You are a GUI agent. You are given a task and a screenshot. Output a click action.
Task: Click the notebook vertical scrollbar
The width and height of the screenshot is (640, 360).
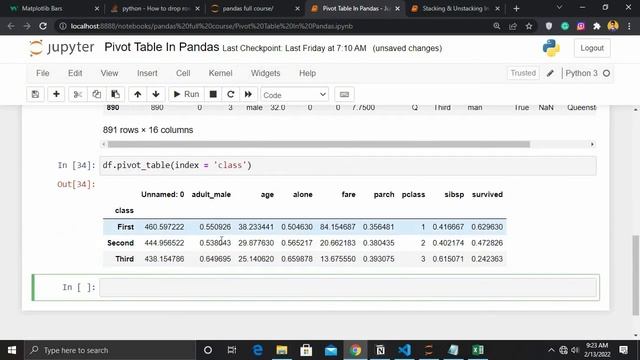point(636,275)
